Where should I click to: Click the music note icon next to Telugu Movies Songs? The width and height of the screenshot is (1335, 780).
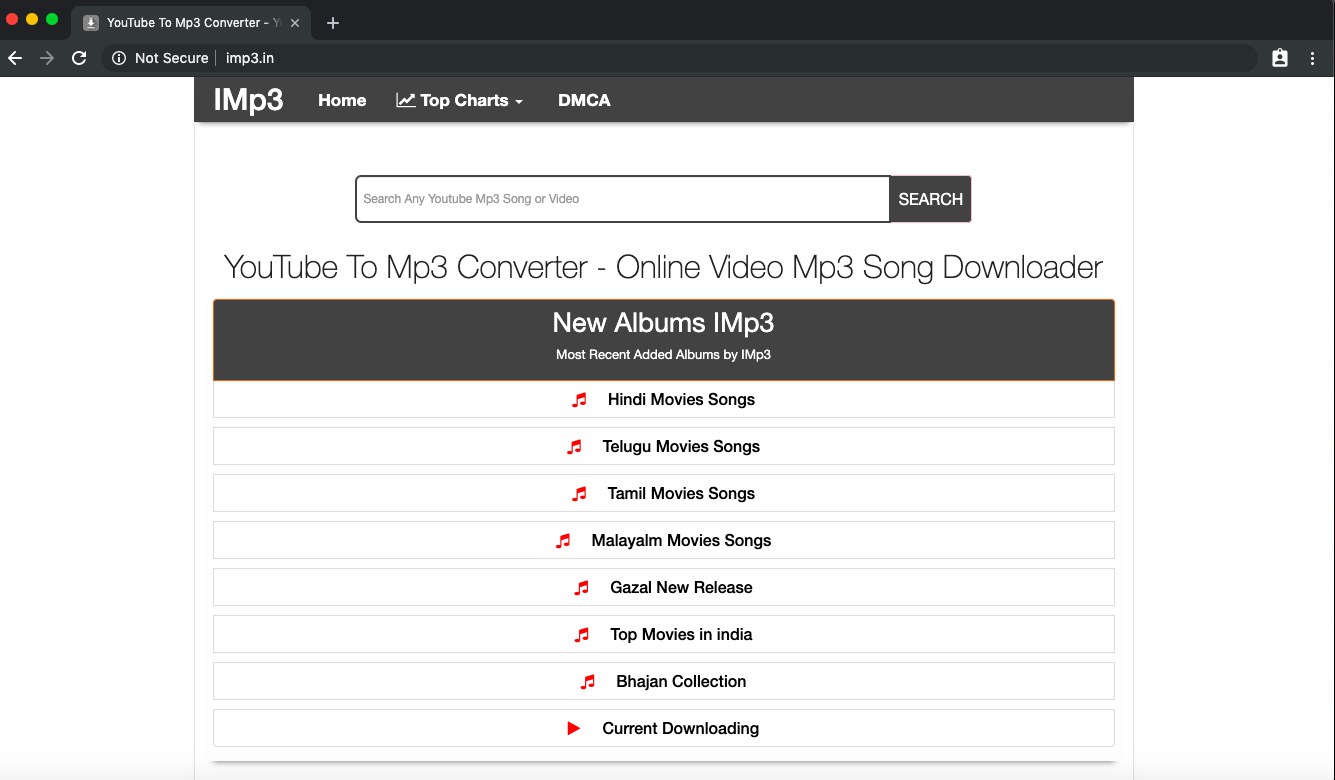[575, 446]
